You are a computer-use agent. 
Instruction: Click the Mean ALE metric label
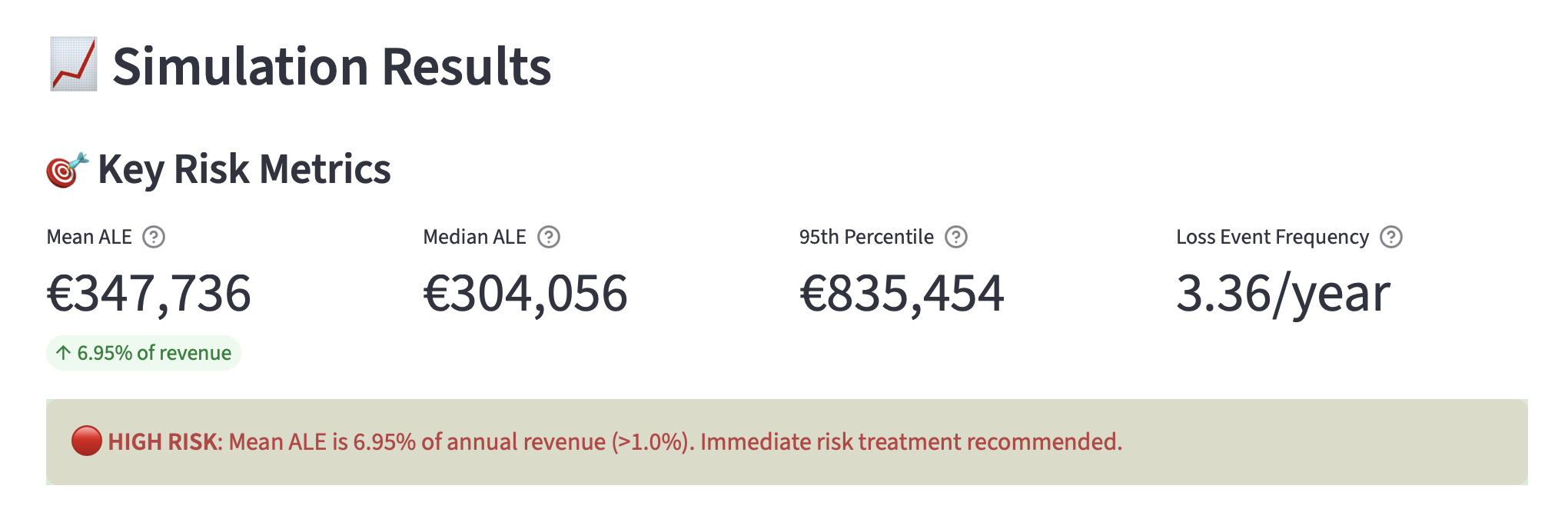(89, 237)
